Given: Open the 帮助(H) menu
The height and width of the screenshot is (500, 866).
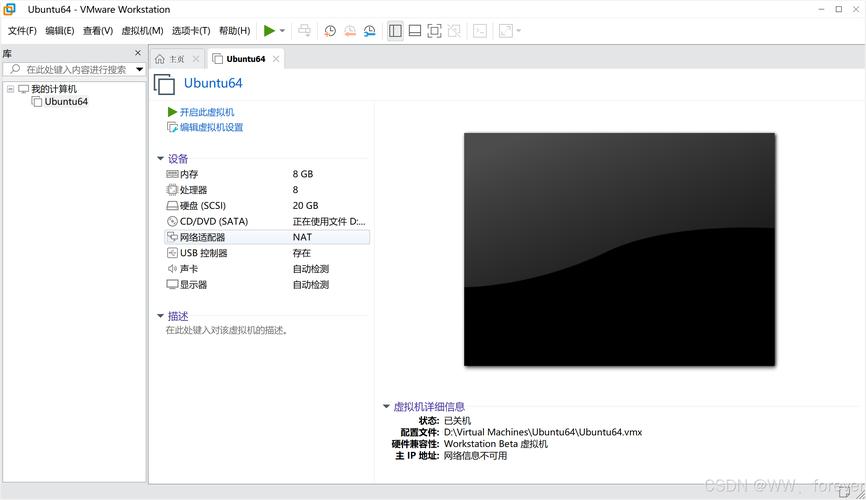Looking at the screenshot, I should pos(234,31).
